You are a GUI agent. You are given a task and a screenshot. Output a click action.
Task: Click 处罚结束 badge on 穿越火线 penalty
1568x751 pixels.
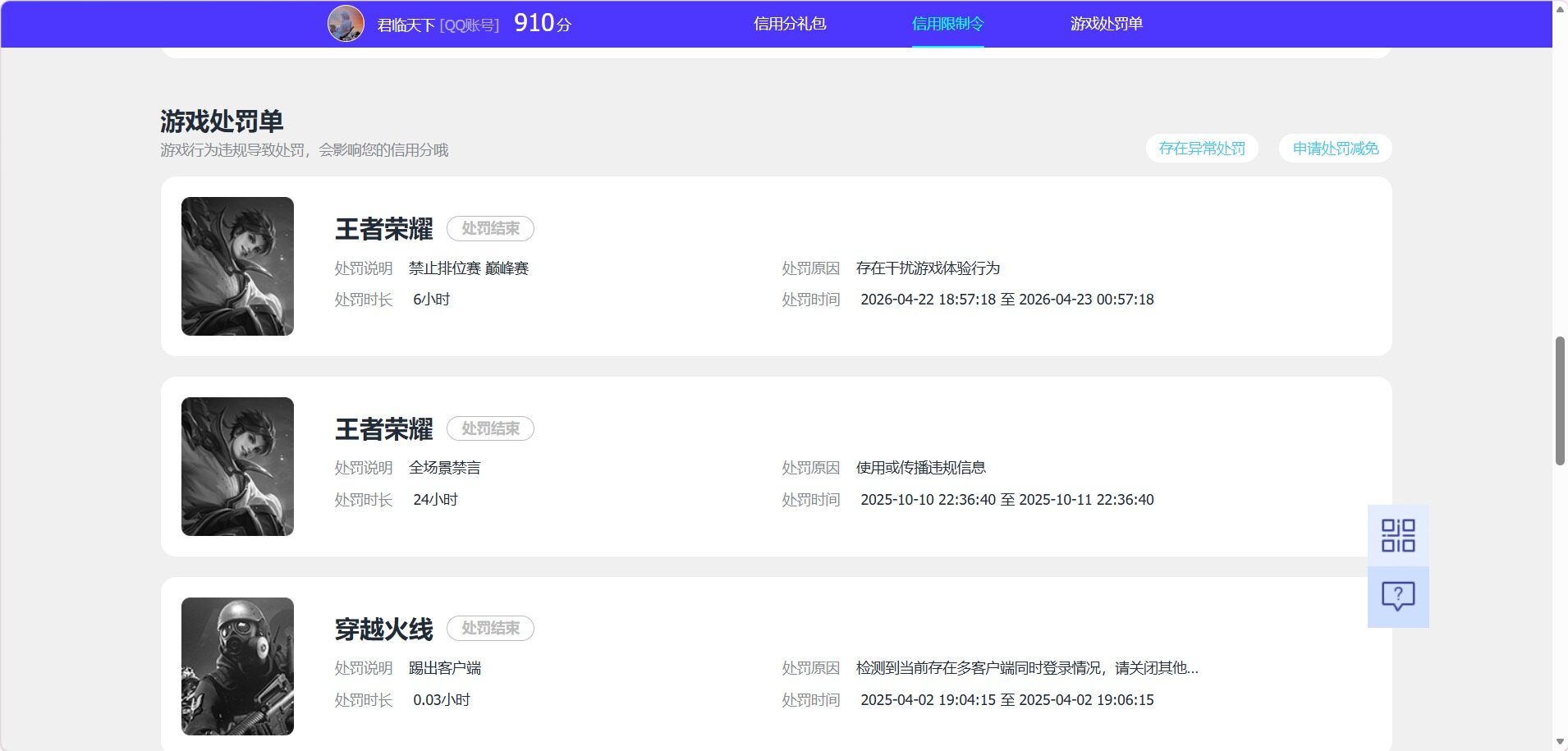(490, 628)
